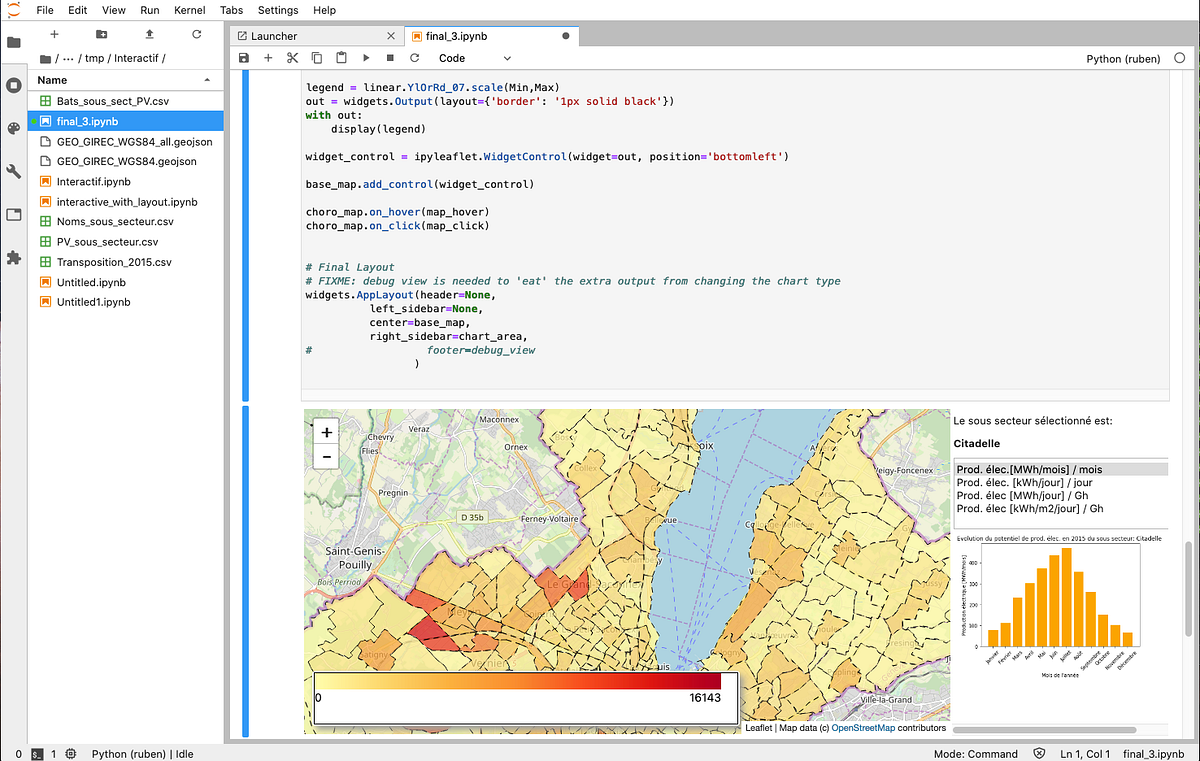The width and height of the screenshot is (1200, 761).
Task: Restart the kernel with the refresh icon
Action: point(414,58)
